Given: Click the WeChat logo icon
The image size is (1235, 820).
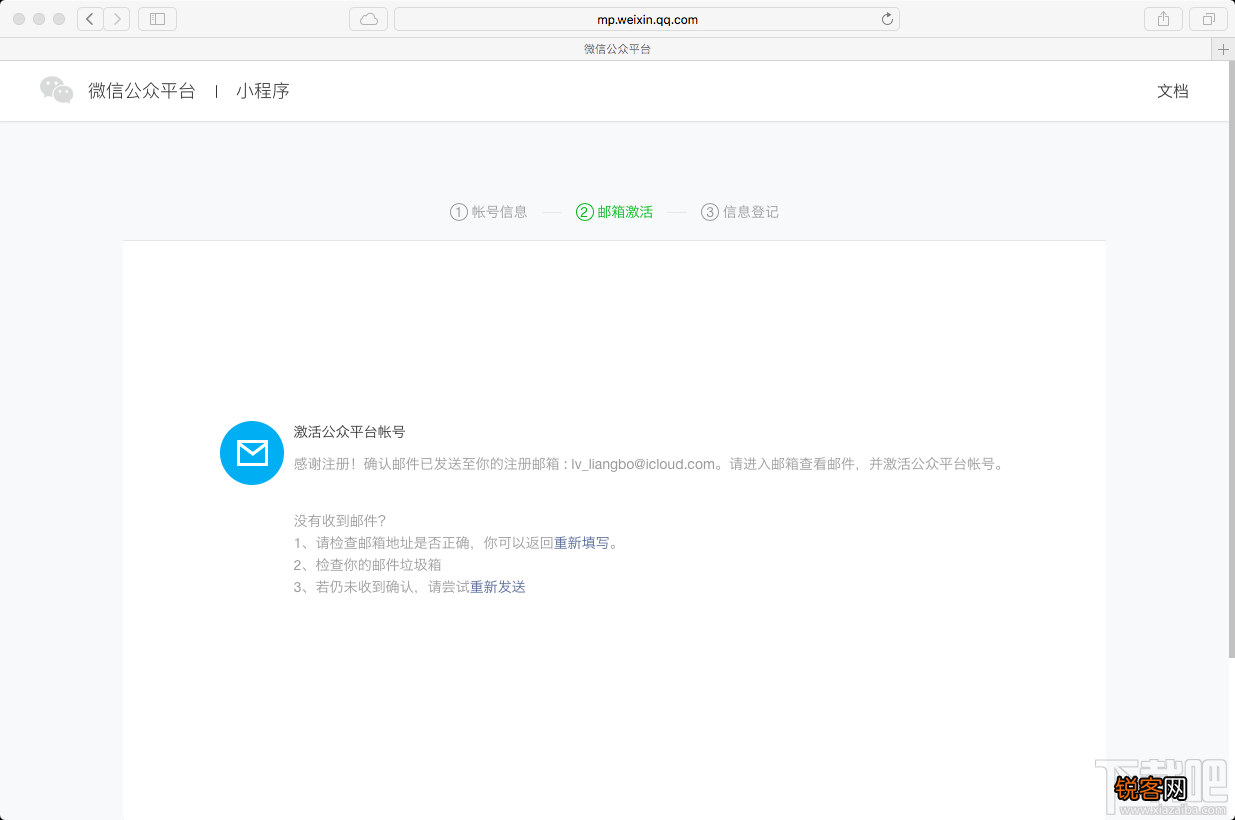Looking at the screenshot, I should pos(57,90).
